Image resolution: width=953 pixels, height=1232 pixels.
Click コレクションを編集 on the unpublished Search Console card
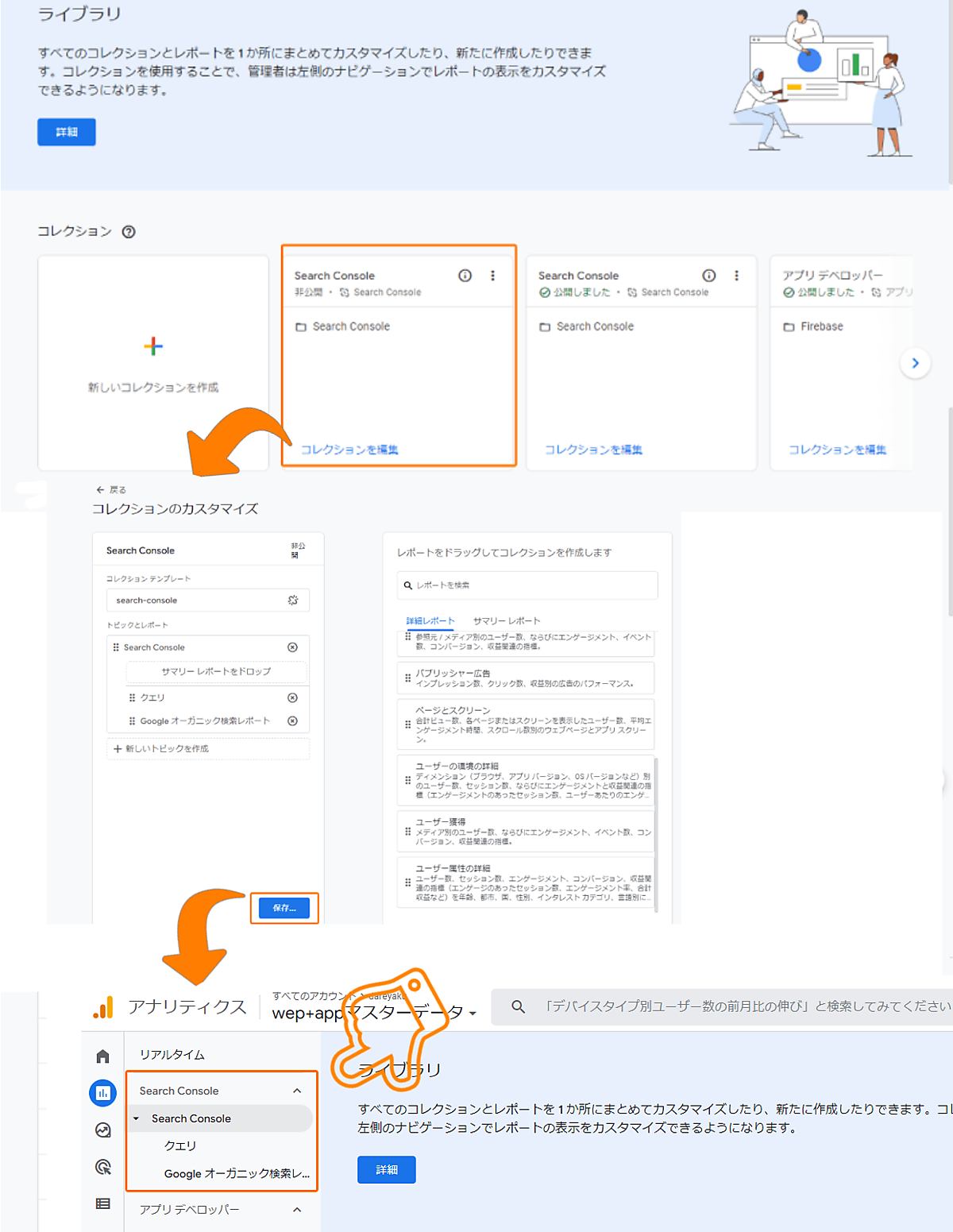[x=349, y=450]
